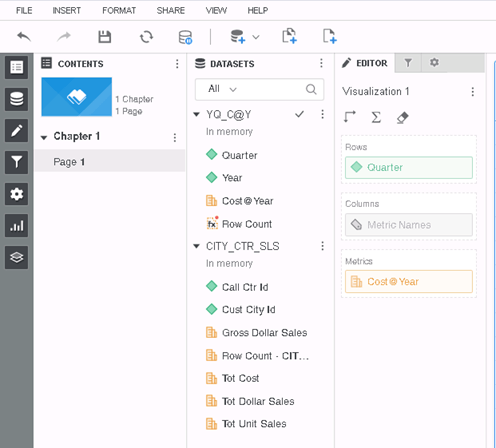Click the Add Page icon in toolbar
Screen dimensions: 496x448
point(329,36)
